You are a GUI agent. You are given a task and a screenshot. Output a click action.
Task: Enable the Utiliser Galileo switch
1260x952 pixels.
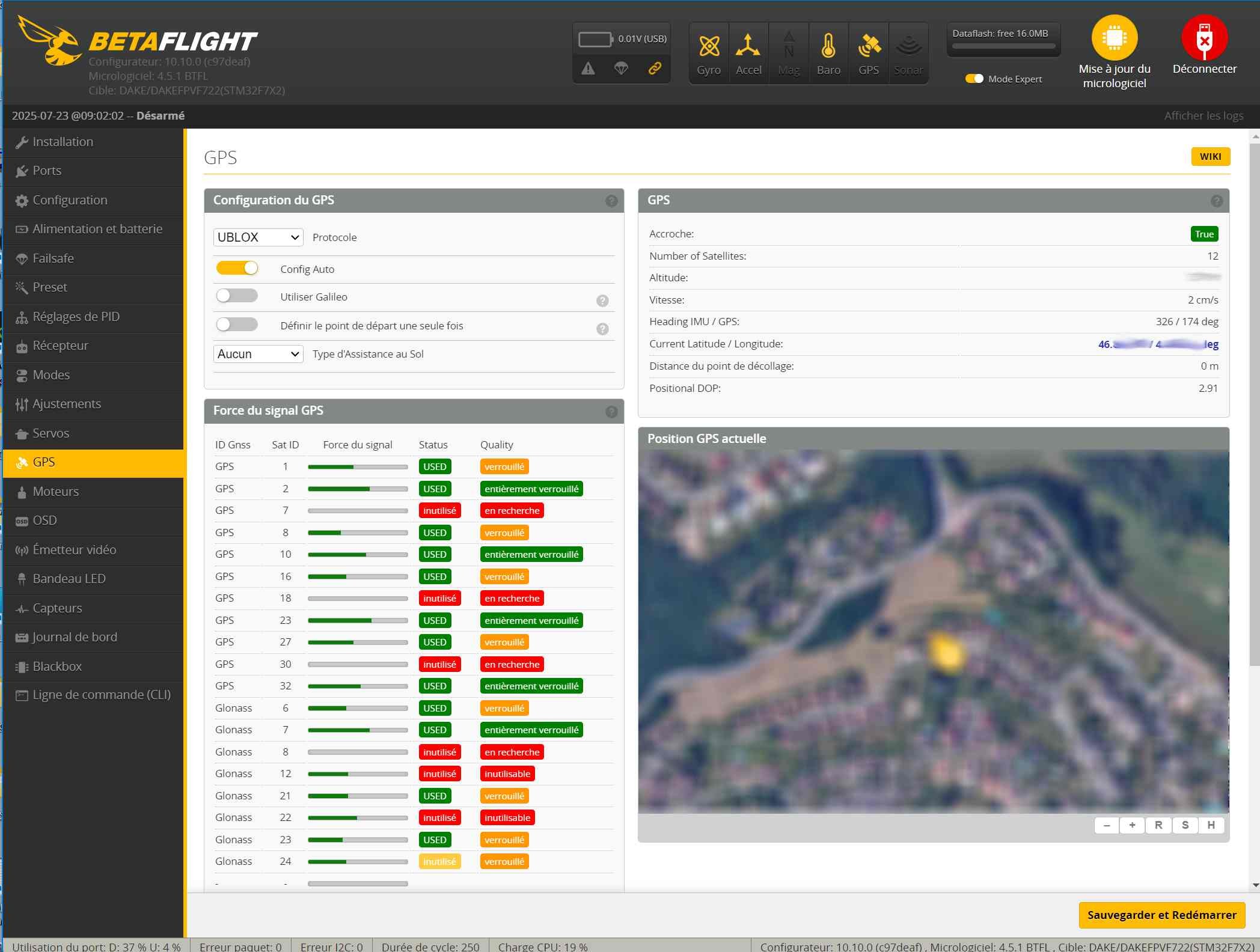point(237,296)
